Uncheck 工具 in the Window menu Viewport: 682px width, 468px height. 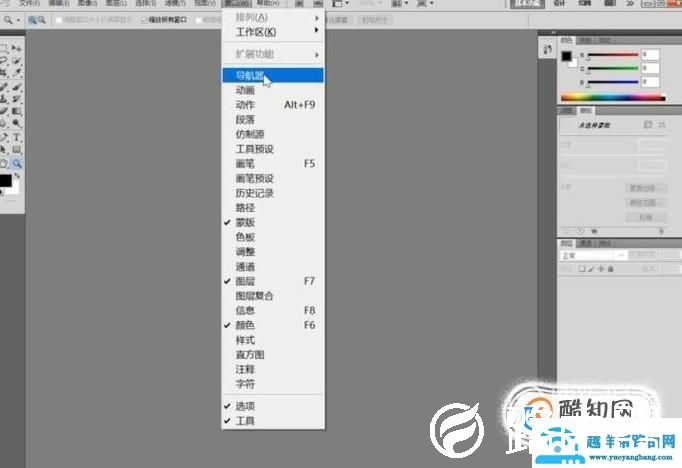(273, 421)
